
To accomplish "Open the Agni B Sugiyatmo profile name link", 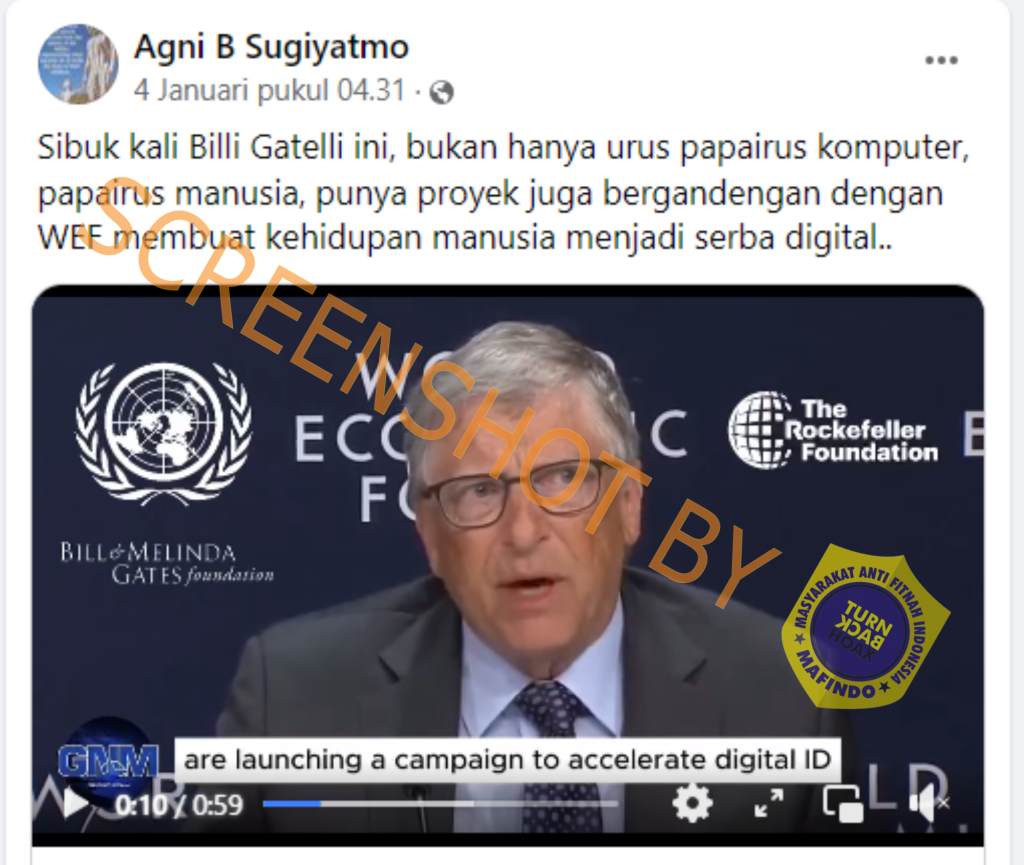I will click(x=272, y=47).
